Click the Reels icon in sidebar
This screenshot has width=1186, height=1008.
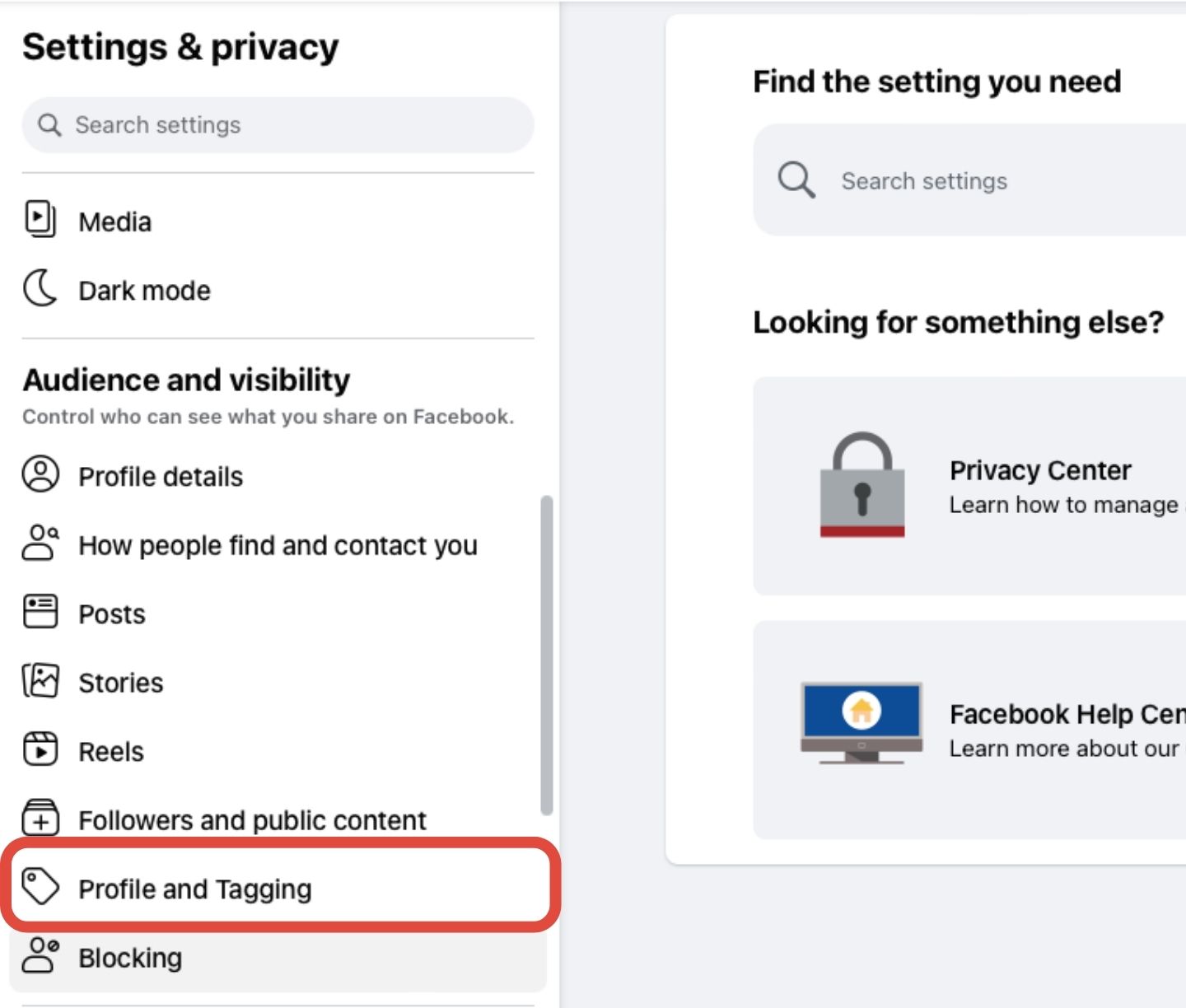40,750
